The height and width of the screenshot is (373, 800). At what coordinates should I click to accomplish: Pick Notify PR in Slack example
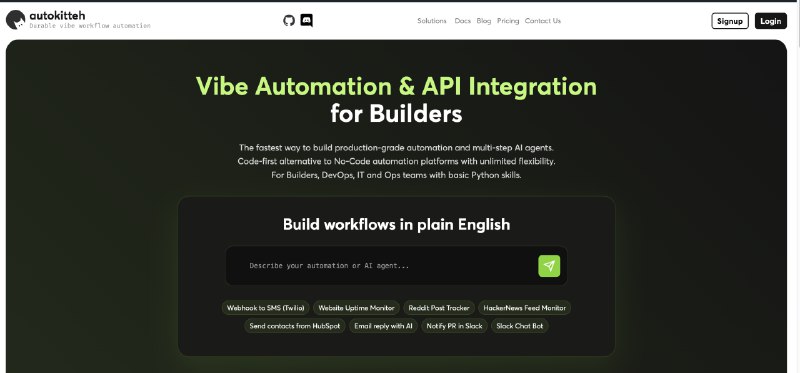point(454,326)
